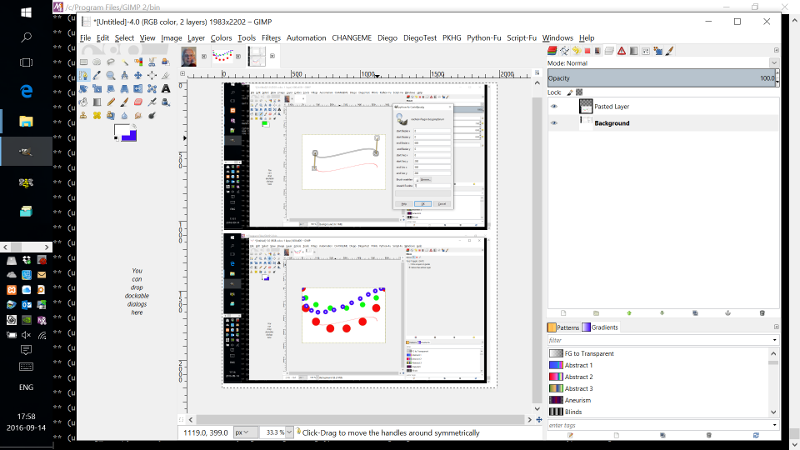Select the Blend gradient tool
This screenshot has width=800, height=450.
tap(97, 102)
